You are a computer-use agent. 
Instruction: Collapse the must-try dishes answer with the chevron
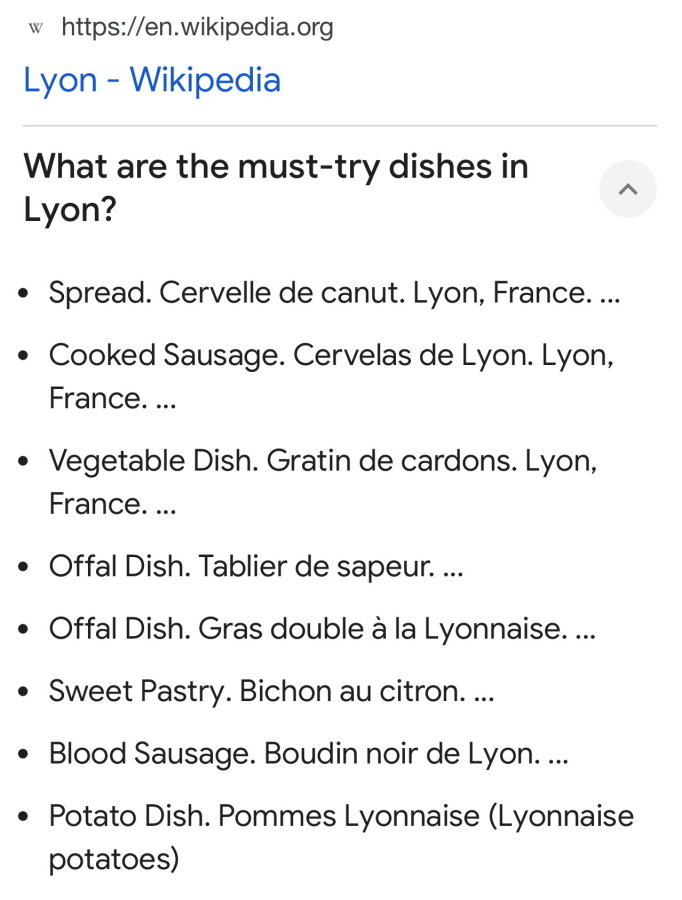(628, 189)
